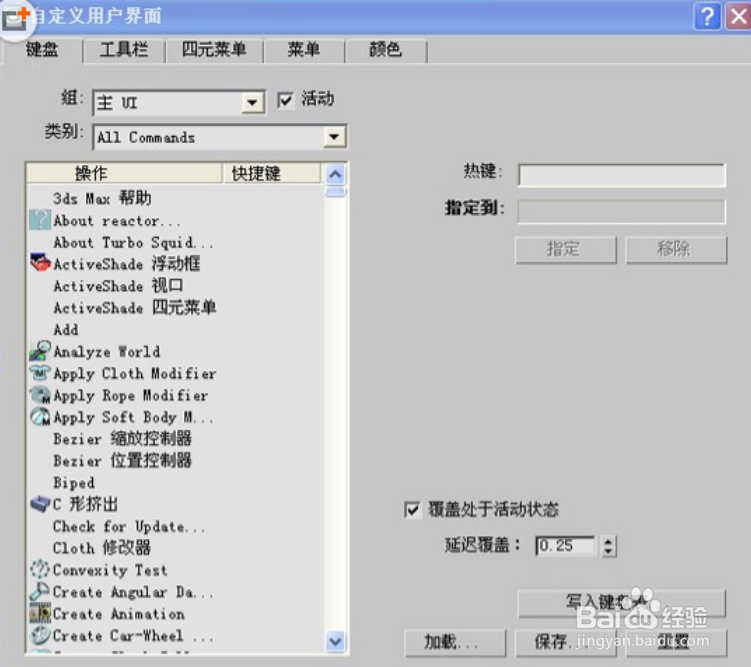Select the Convexity Test text
This screenshot has height=667, width=751.
[x=110, y=570]
